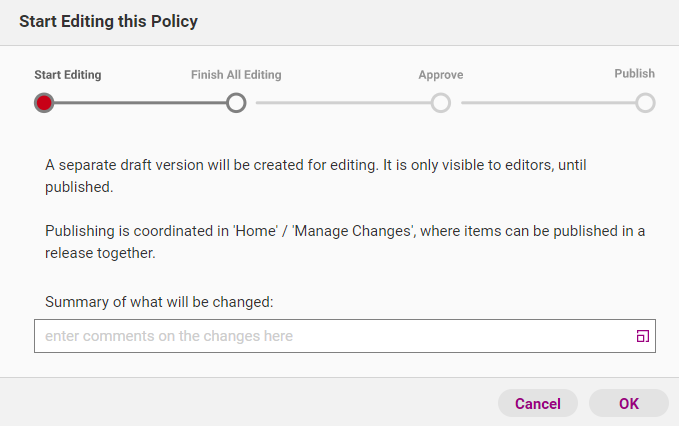Click the progress line between Approve and Publish
This screenshot has height=426, width=679.
(549, 103)
